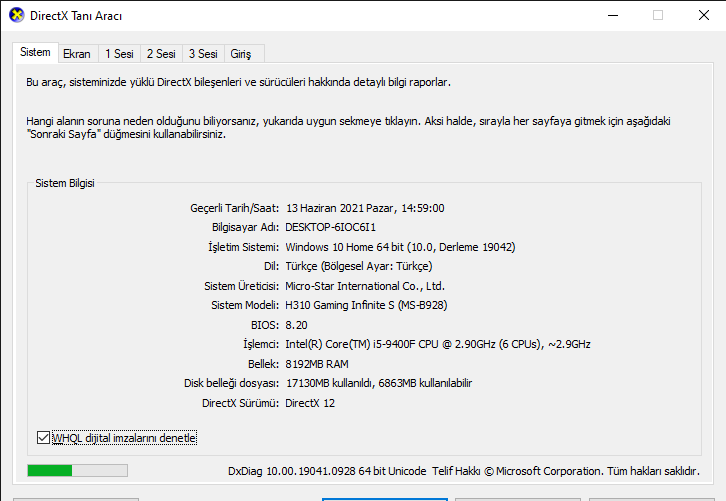726x501 pixels.
Task: Click the DirectX Sürümü label
Action: 240,403
